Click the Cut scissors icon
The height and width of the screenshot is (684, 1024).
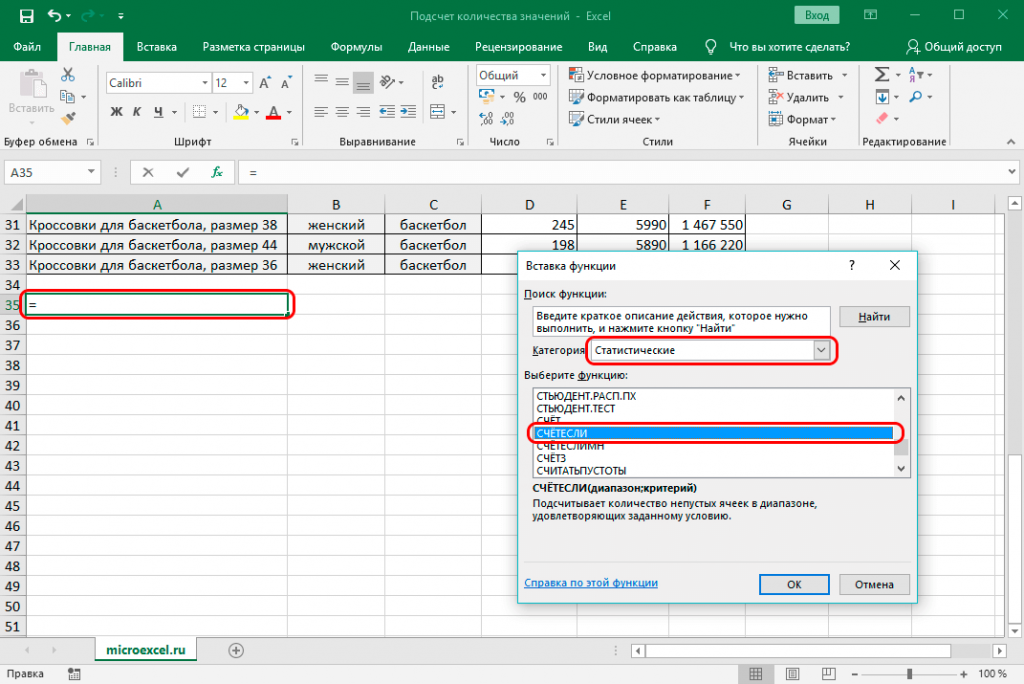68,75
